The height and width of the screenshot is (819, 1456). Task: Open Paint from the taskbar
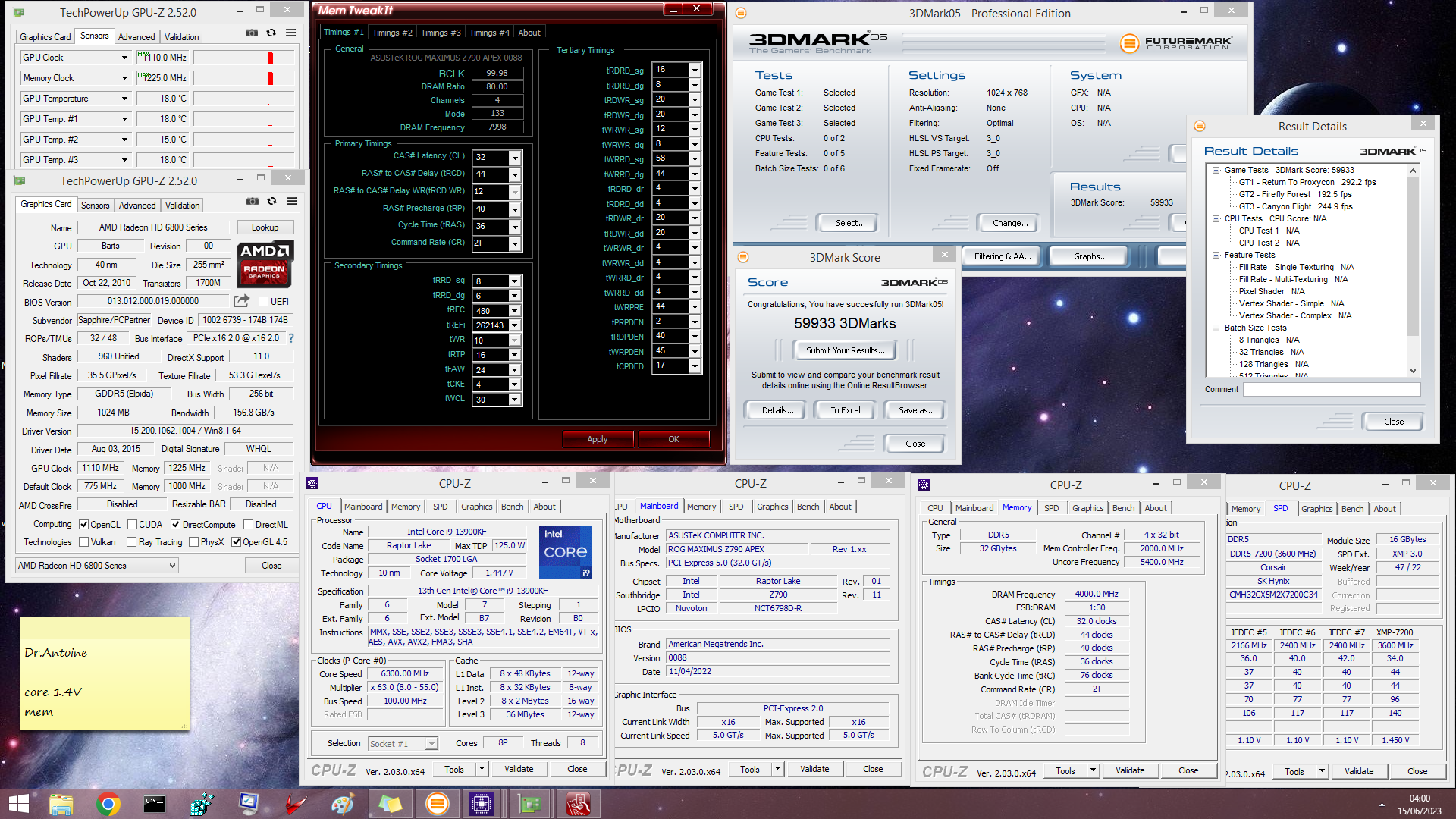[343, 804]
